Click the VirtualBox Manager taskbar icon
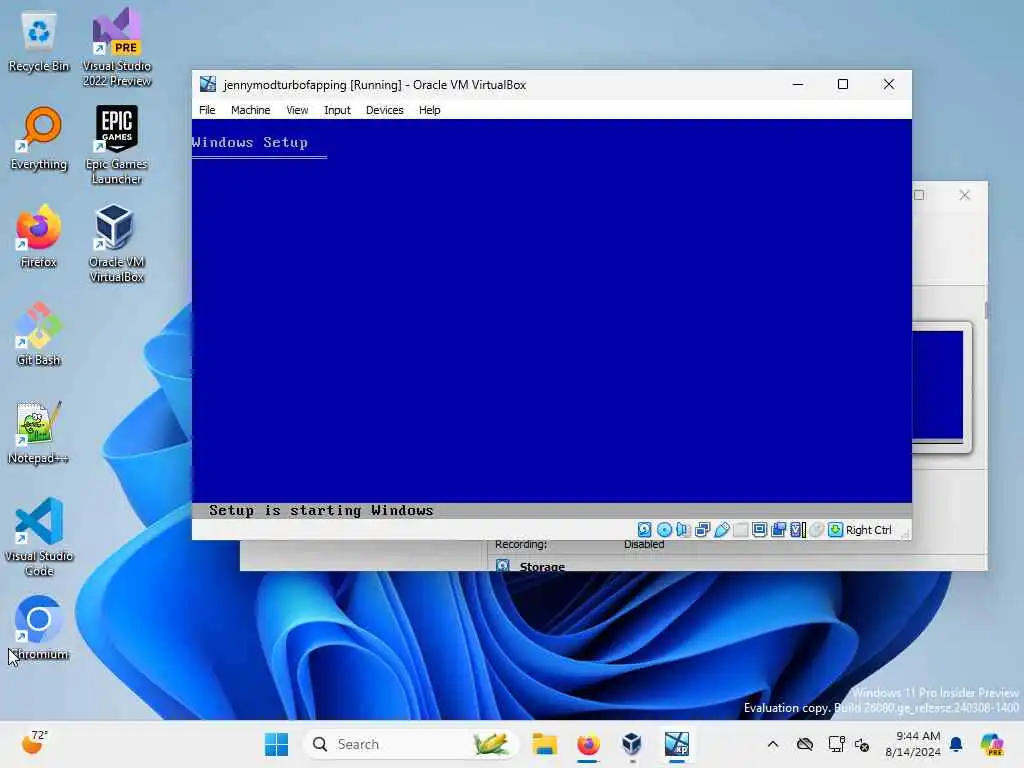This screenshot has width=1024, height=768. point(632,744)
